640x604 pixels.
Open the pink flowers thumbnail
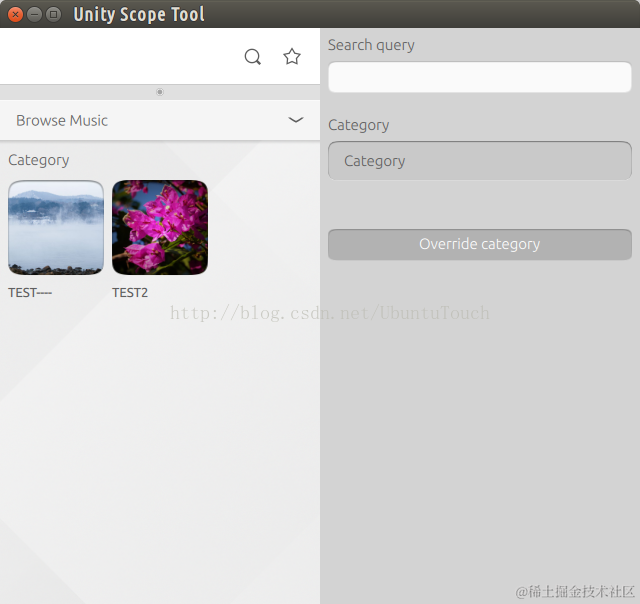pyautogui.click(x=160, y=227)
